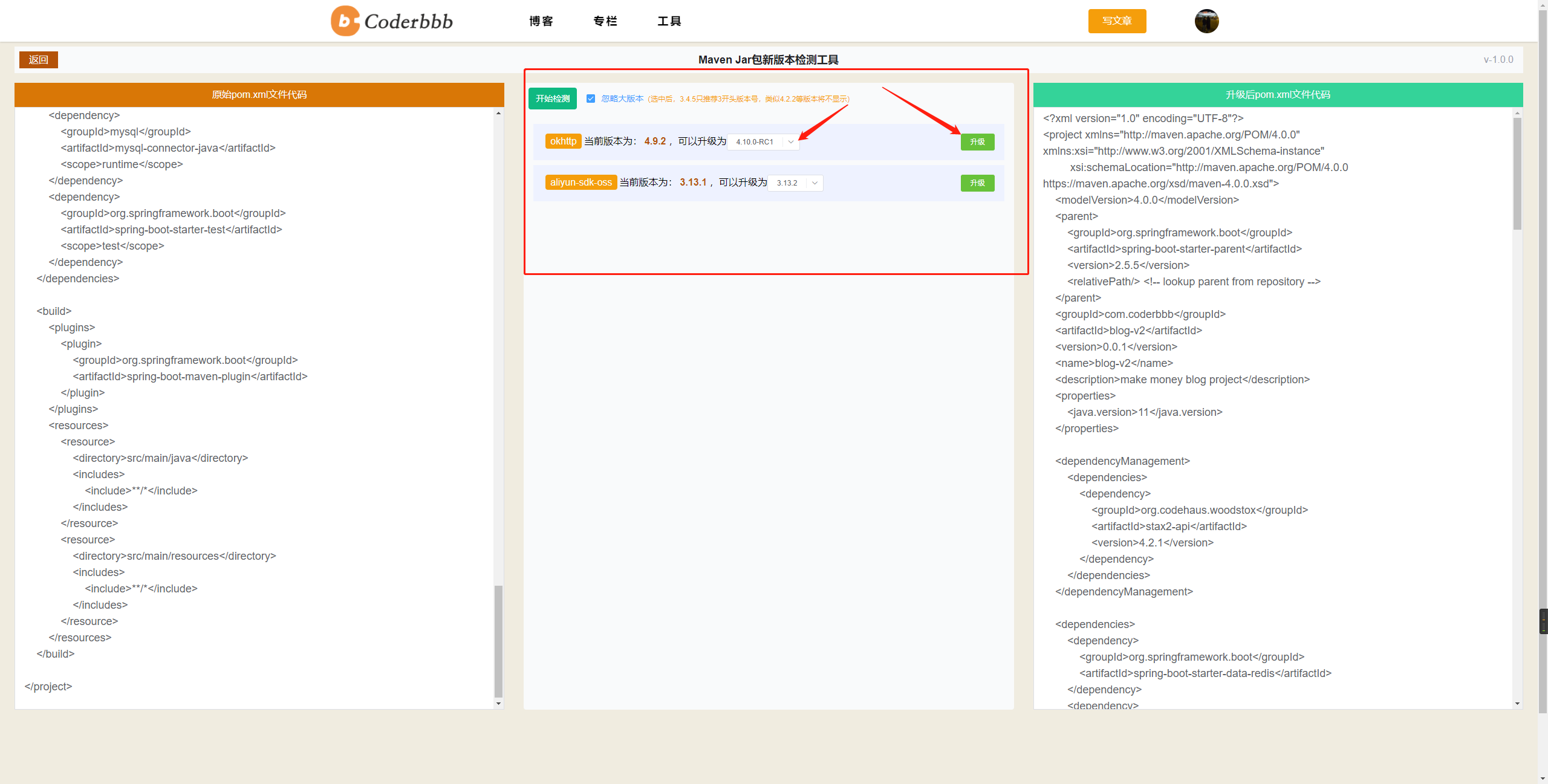Open the 工具 menu item
The width and height of the screenshot is (1548, 784).
669,21
